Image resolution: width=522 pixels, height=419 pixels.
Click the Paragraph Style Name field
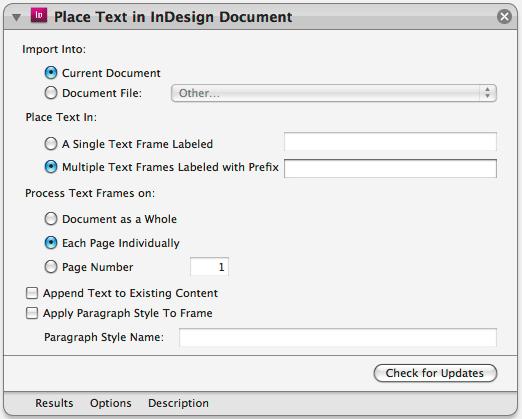(338, 337)
